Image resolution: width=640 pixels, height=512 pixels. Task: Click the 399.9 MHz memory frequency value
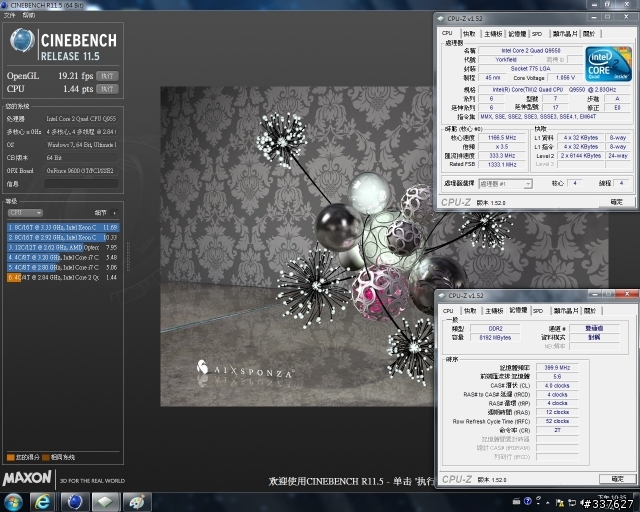point(557,367)
